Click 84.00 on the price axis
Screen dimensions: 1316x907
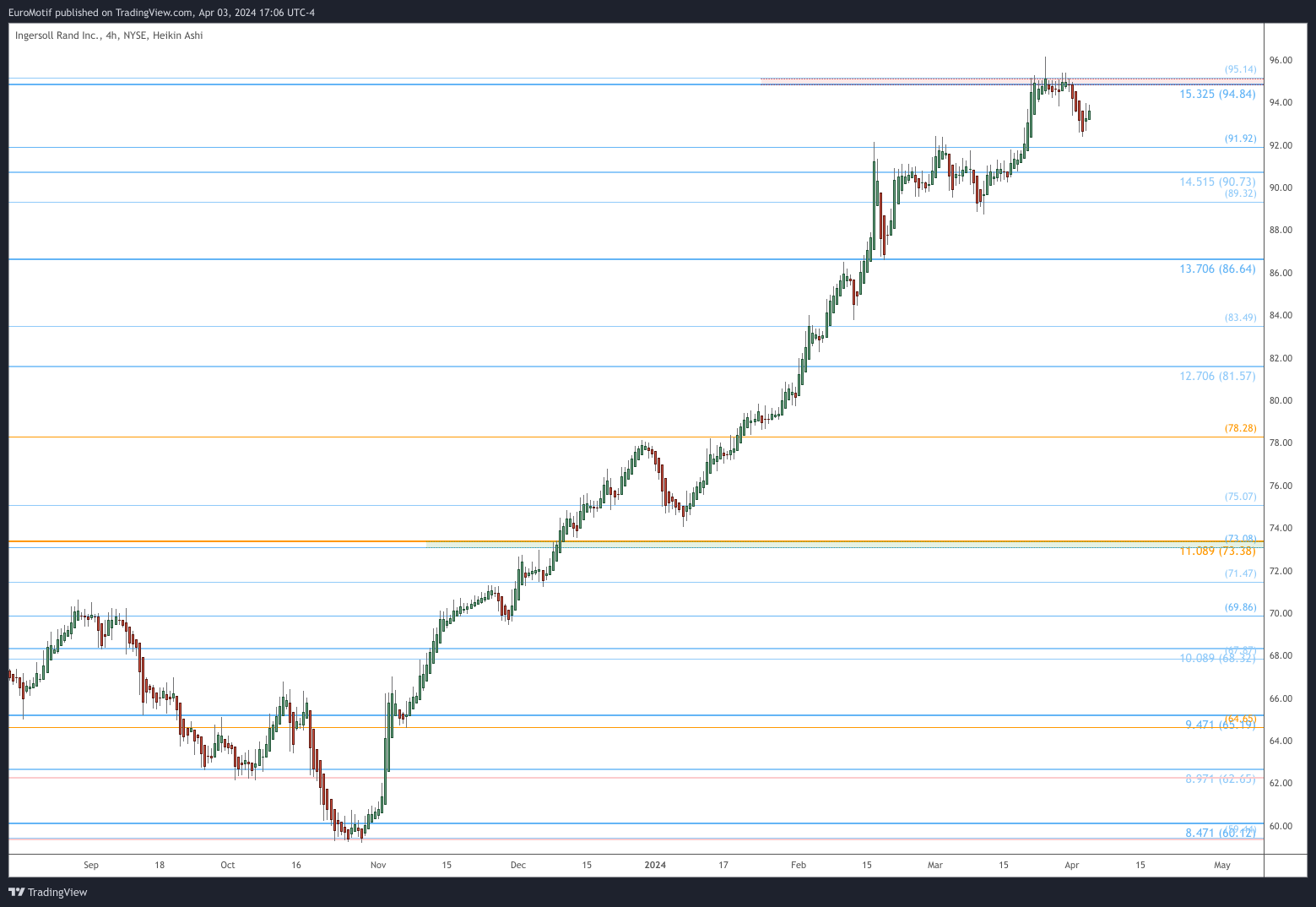1281,315
